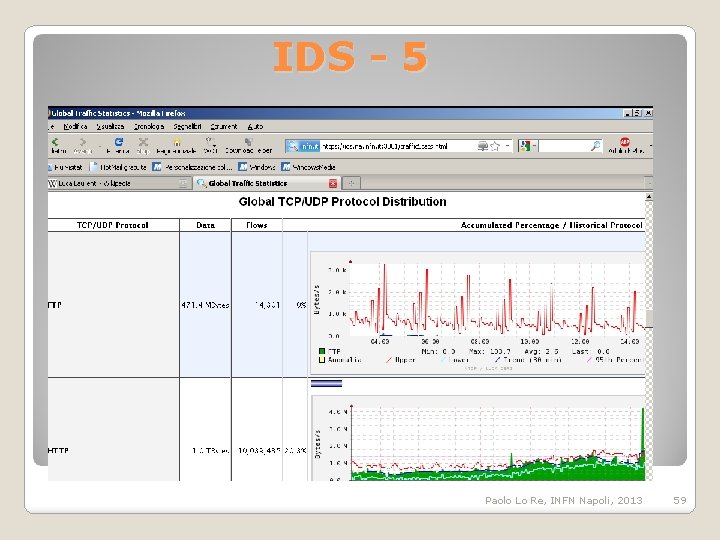Switch to the Wikipedia tab
Image resolution: width=720 pixels, height=540 pixels.
[x=119, y=183]
